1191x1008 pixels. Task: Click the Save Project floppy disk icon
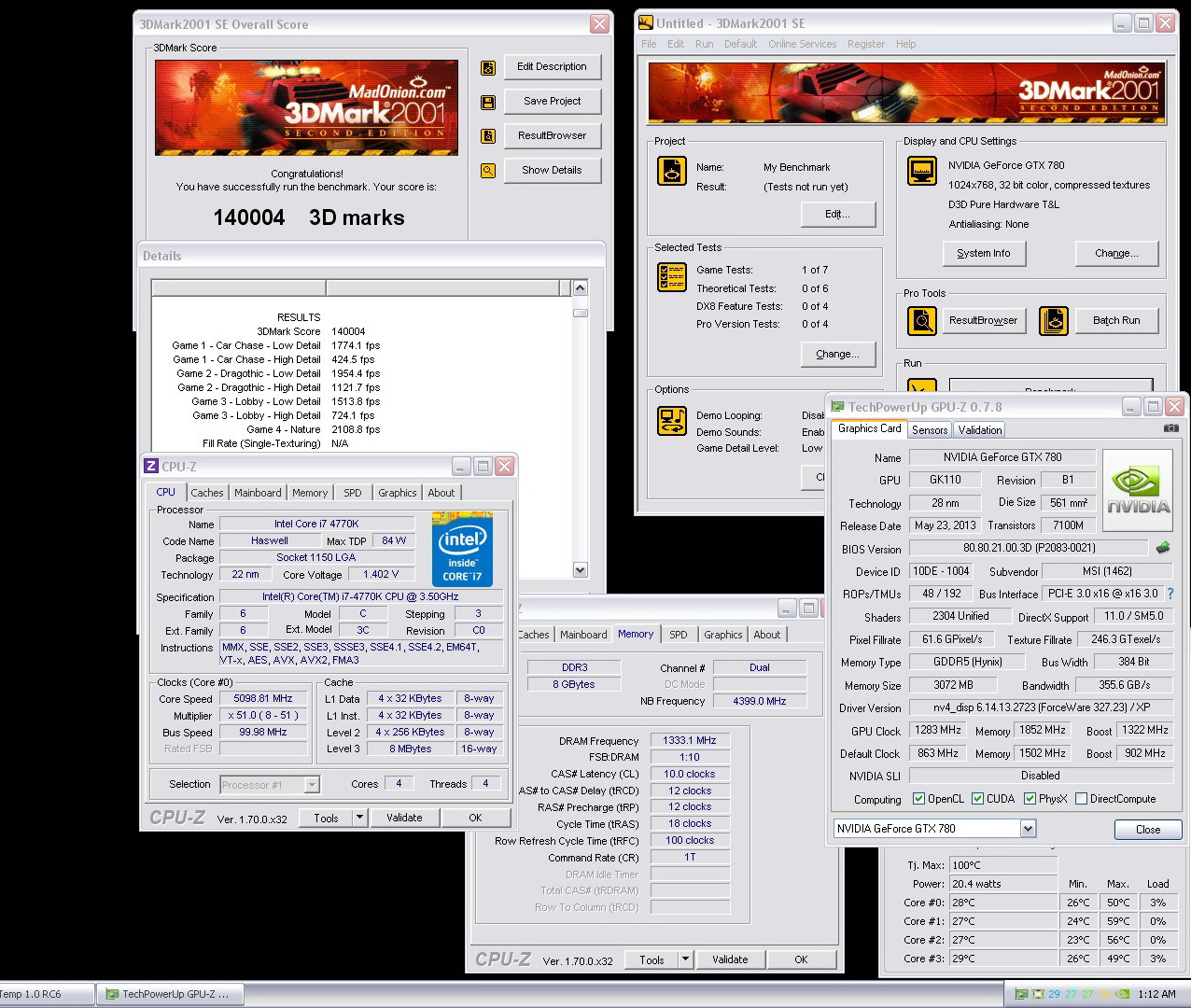(487, 102)
